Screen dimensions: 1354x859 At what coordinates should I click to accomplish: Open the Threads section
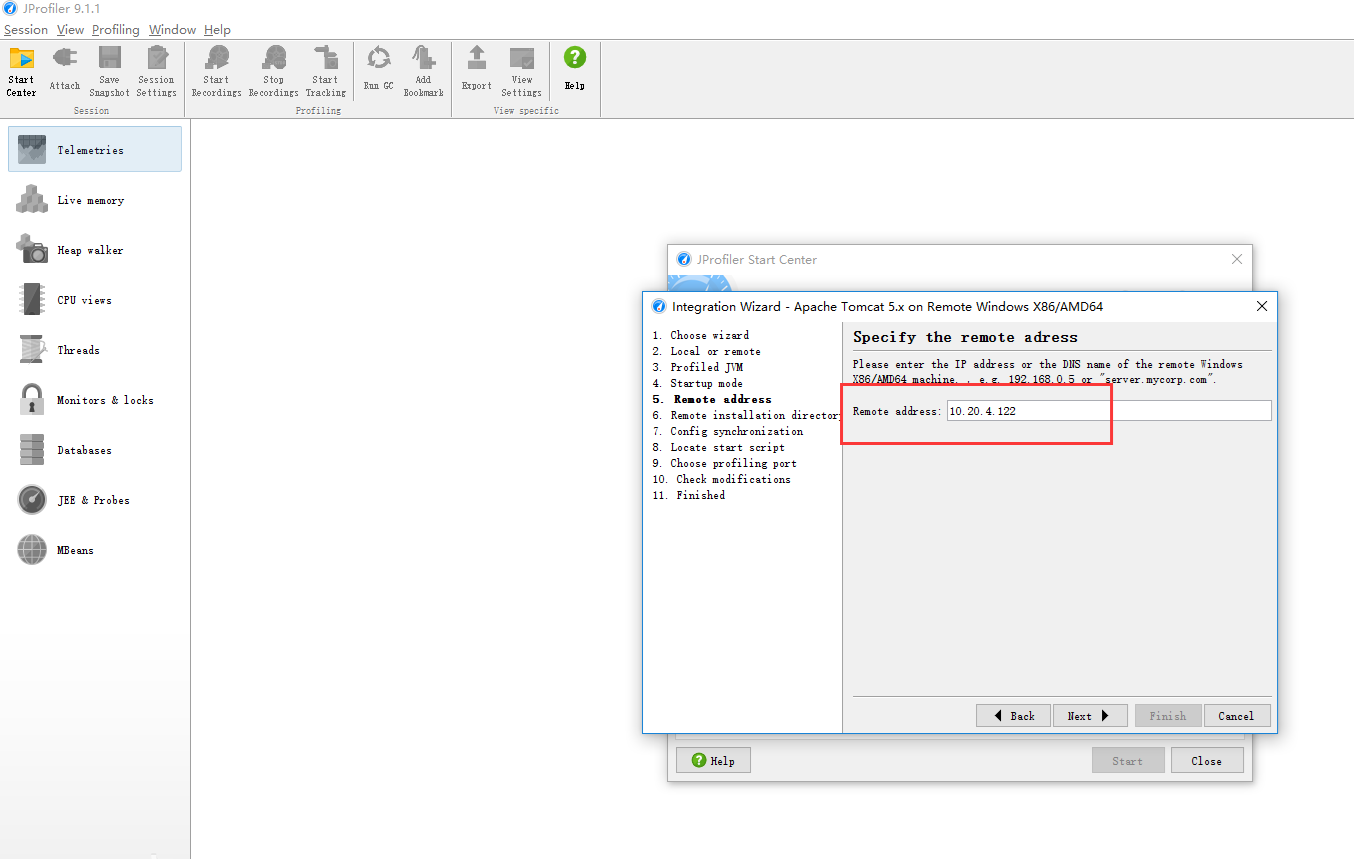pyautogui.click(x=95, y=350)
